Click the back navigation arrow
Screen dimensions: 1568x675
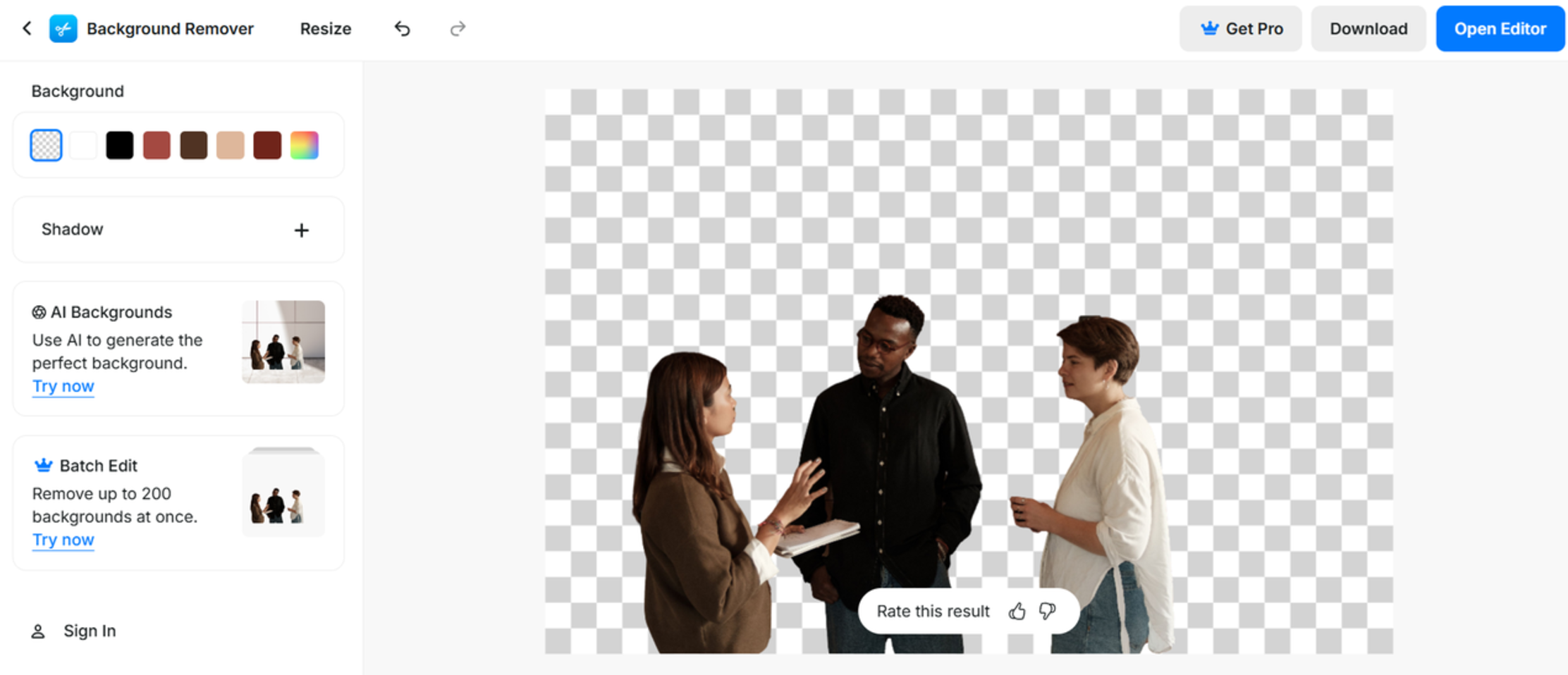pyautogui.click(x=26, y=28)
